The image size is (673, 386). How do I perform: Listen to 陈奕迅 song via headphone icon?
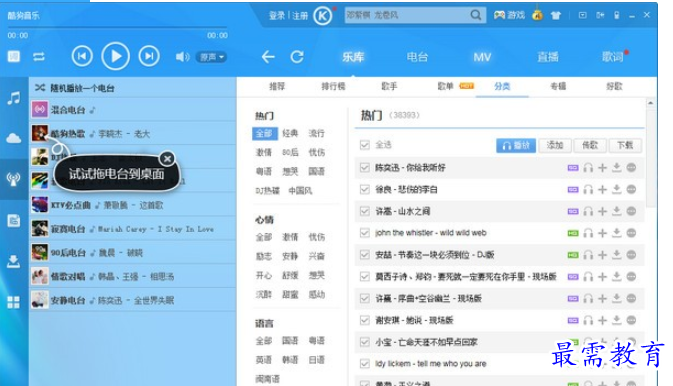(588, 168)
